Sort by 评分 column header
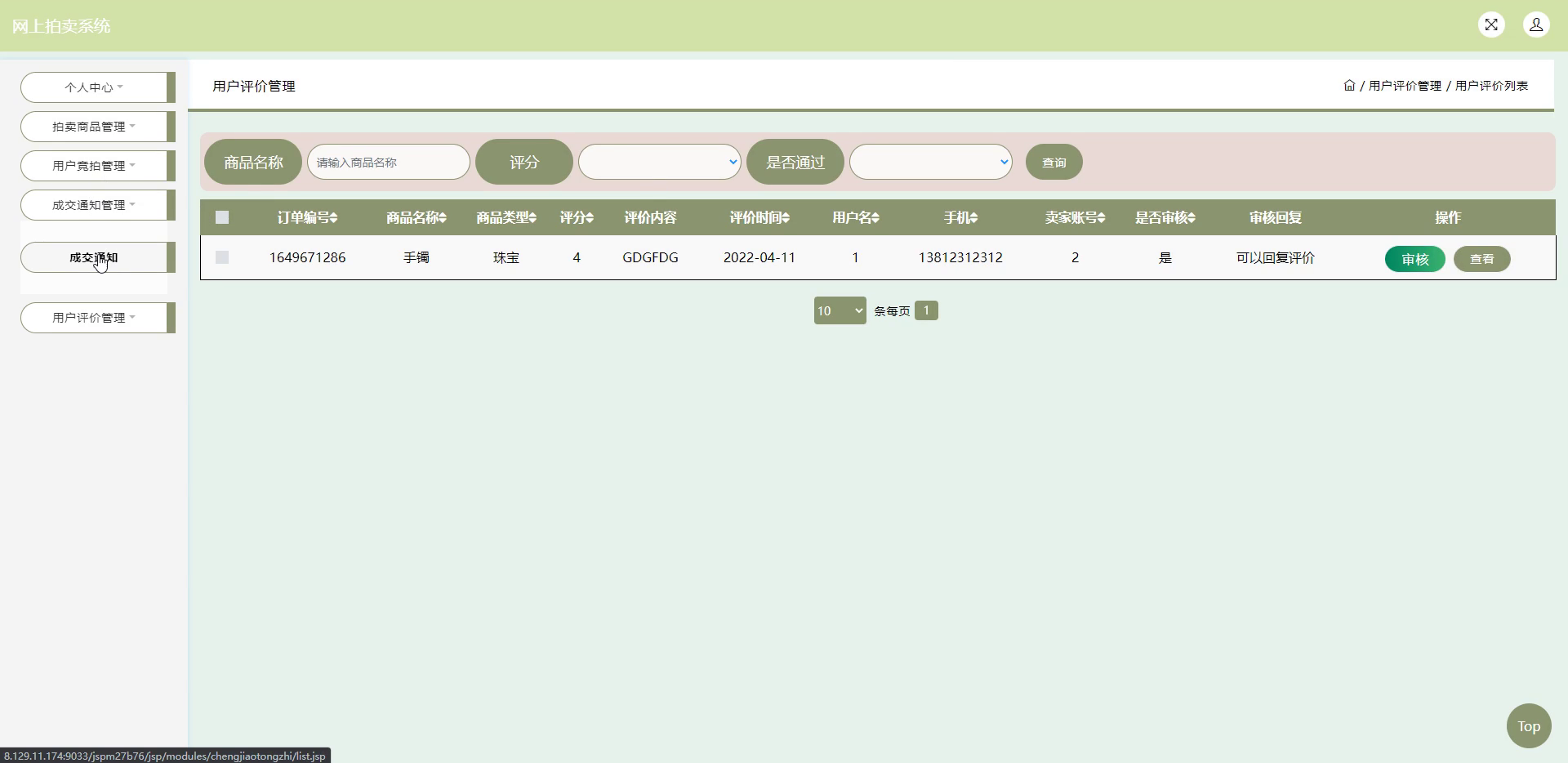The height and width of the screenshot is (763, 1568). coord(577,218)
